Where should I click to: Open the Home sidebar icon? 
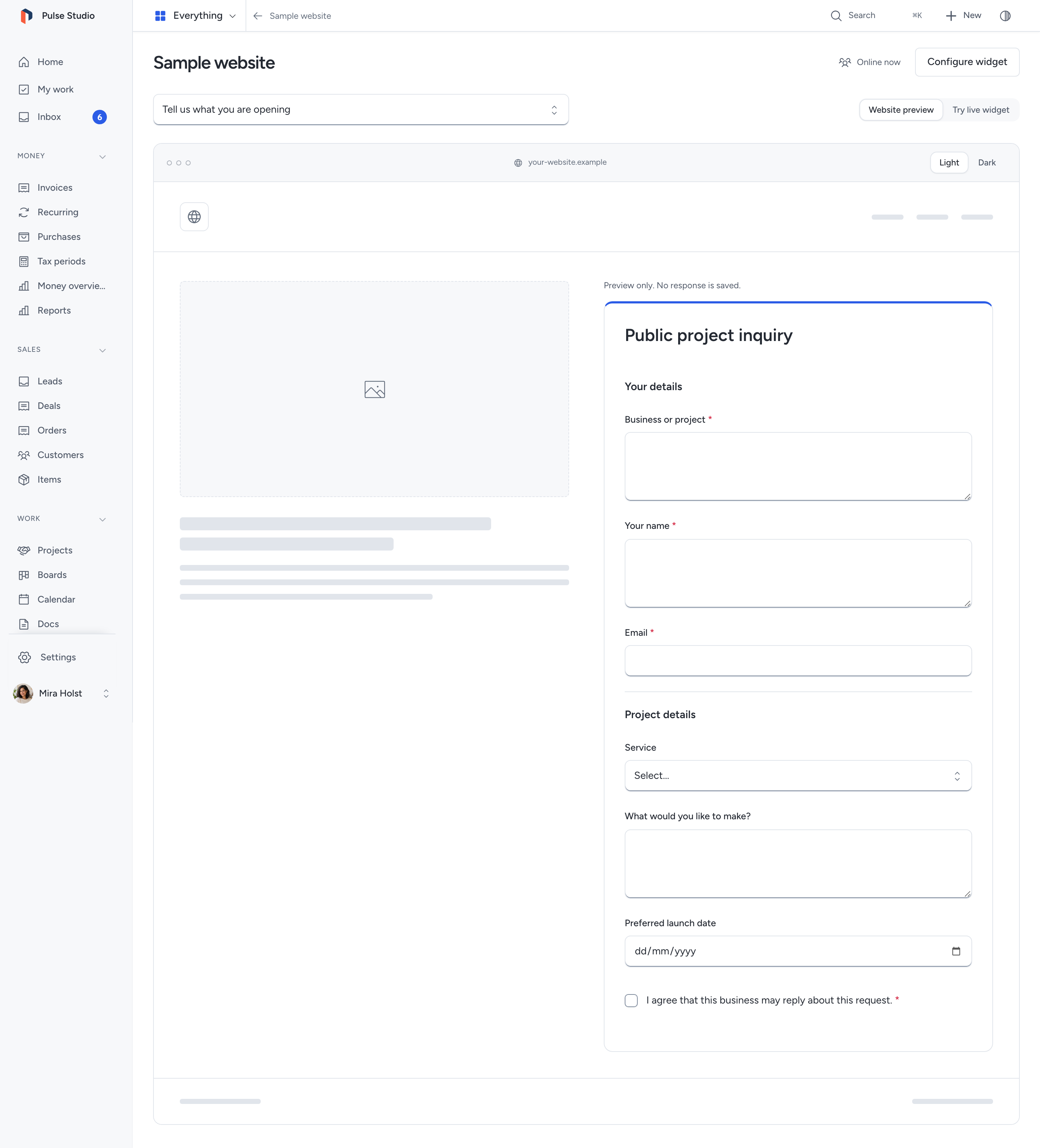point(24,62)
